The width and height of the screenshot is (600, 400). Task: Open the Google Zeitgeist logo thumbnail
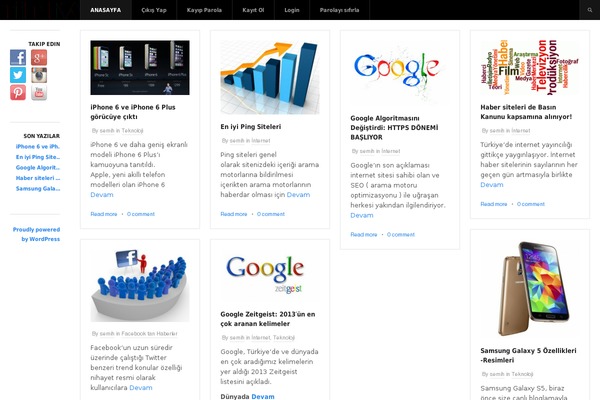click(270, 276)
